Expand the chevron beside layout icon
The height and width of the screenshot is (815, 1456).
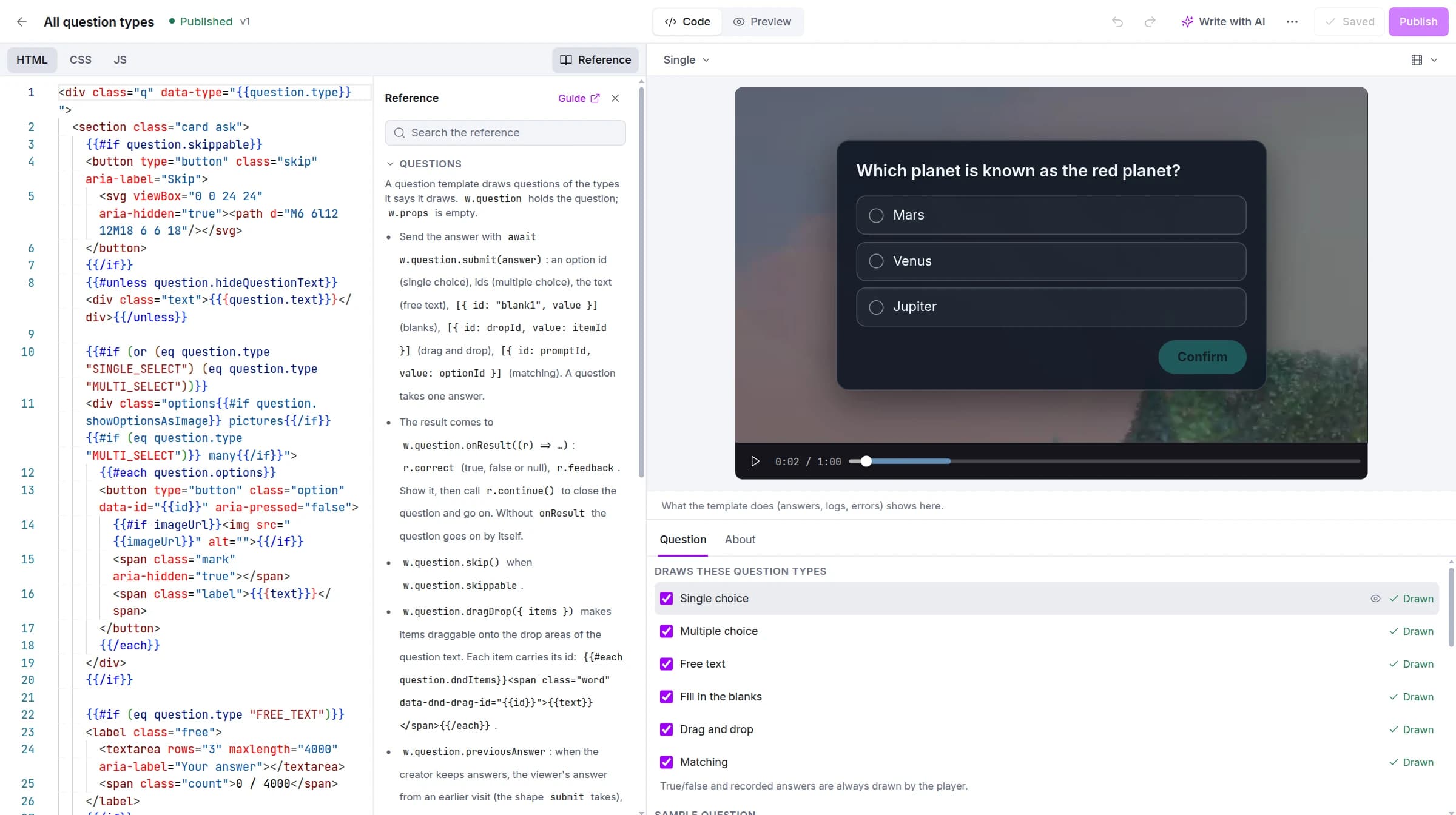pyautogui.click(x=1434, y=60)
